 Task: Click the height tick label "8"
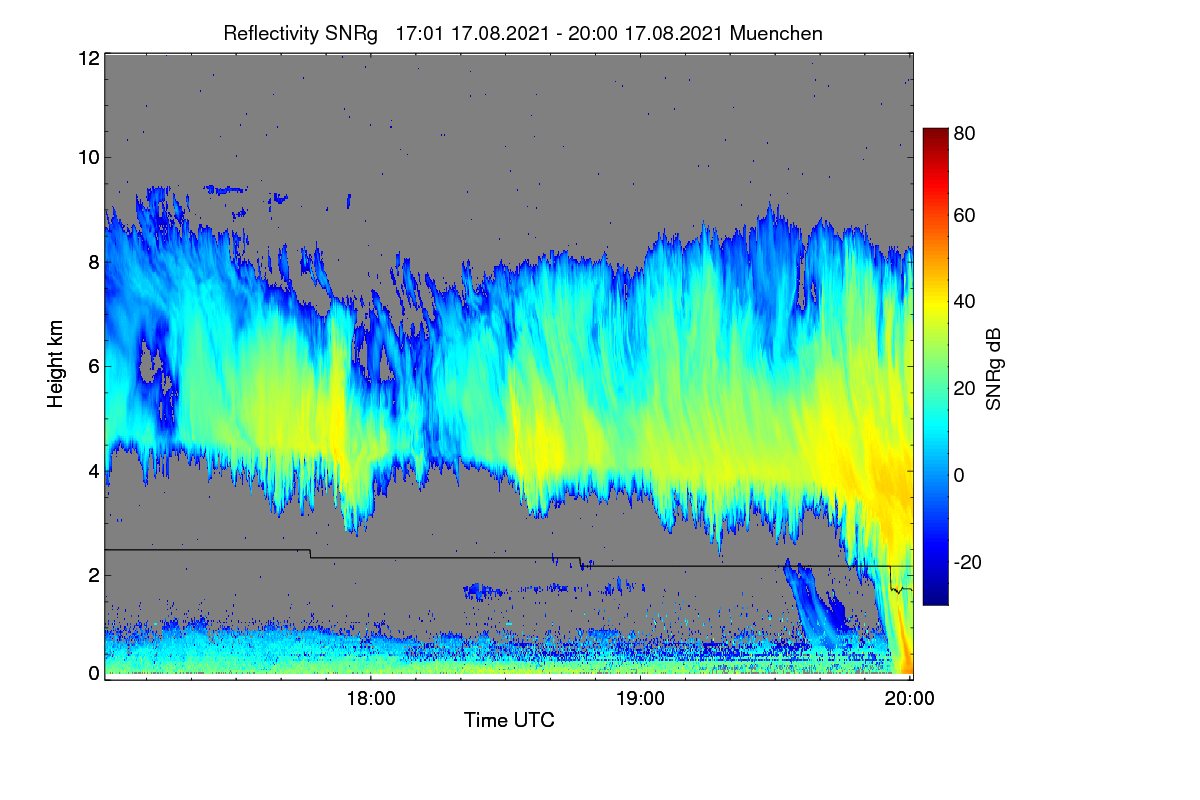point(93,262)
